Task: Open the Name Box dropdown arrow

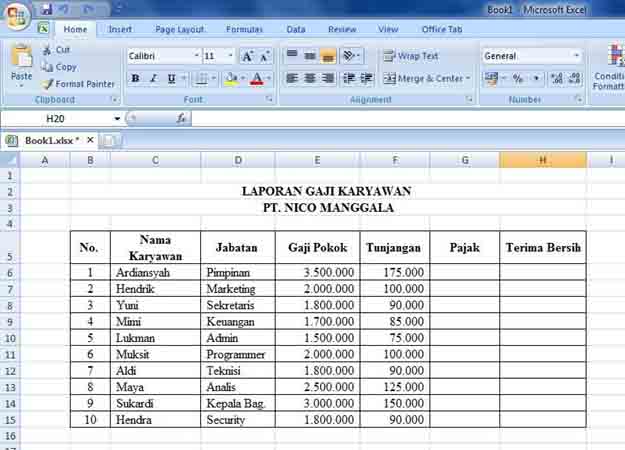Action: tap(117, 118)
